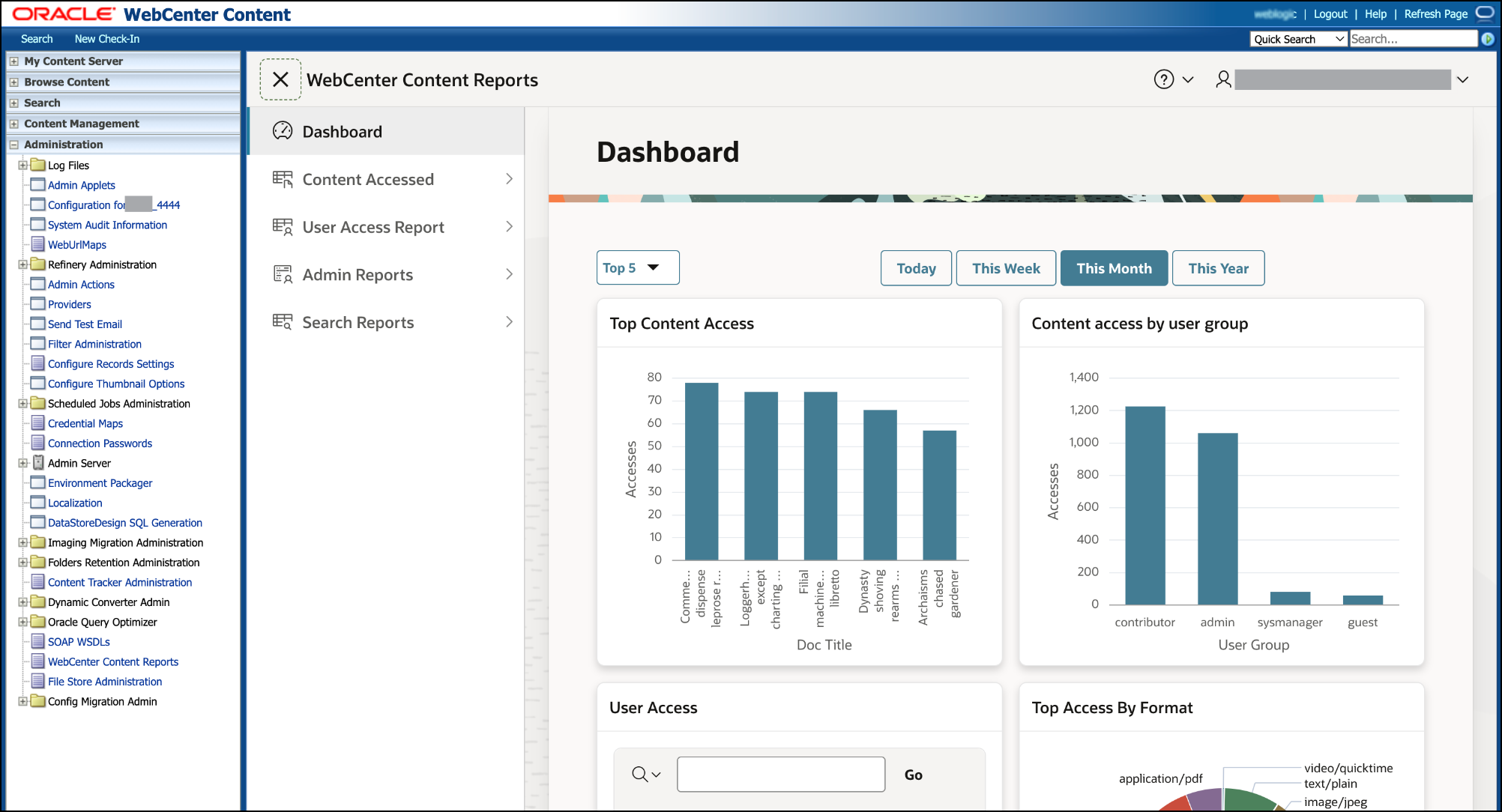Open Content Tracker Administration link
Image resolution: width=1502 pixels, height=812 pixels.
tap(120, 582)
